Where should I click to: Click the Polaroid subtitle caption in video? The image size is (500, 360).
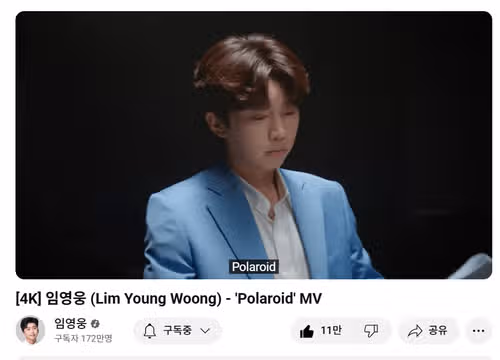point(254,267)
